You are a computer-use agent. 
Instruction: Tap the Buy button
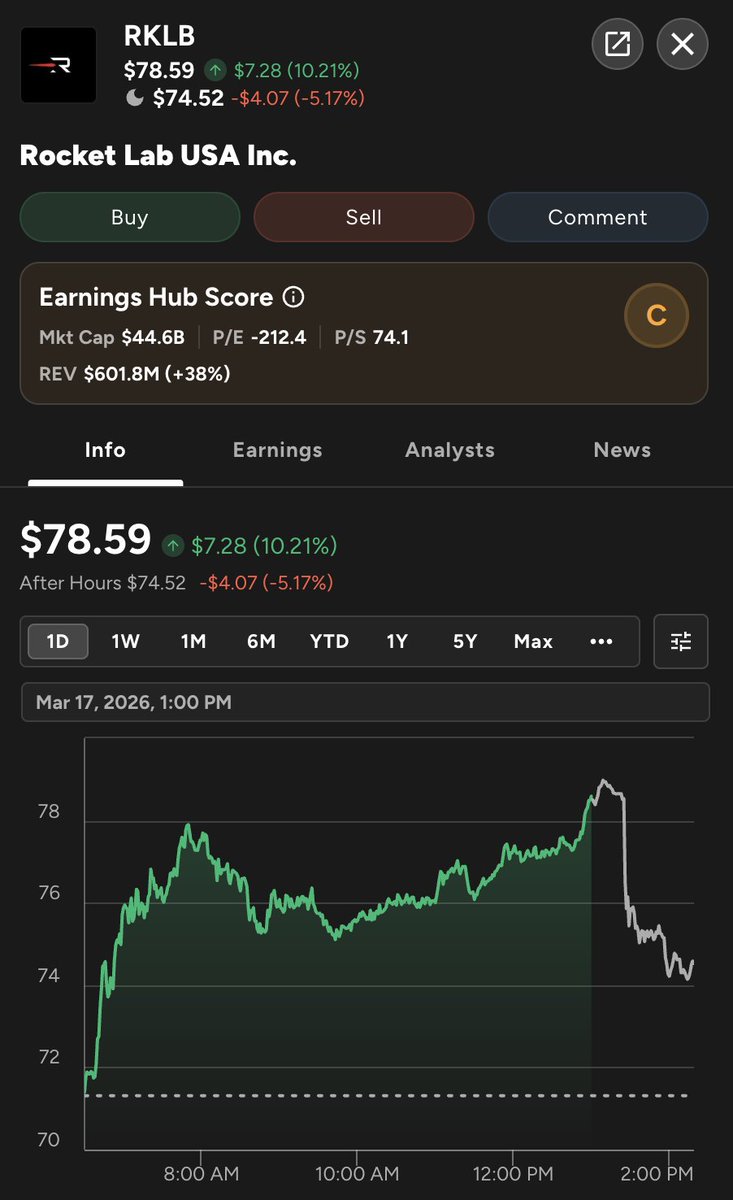coord(130,217)
